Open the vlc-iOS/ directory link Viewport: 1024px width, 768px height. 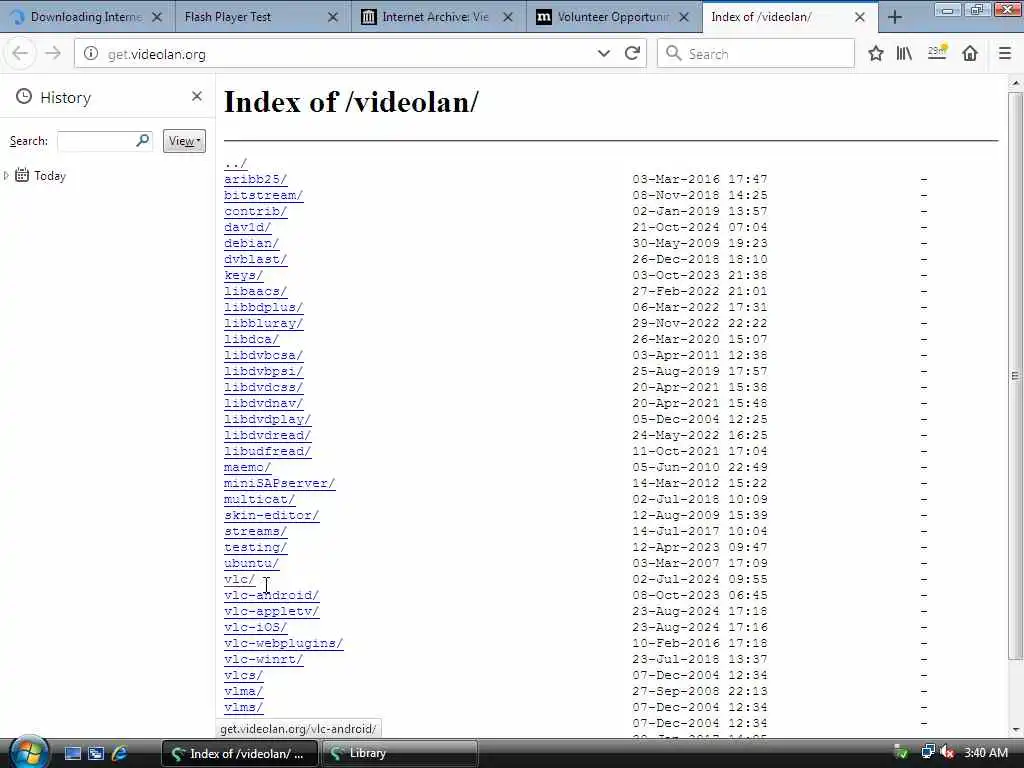pyautogui.click(x=255, y=628)
